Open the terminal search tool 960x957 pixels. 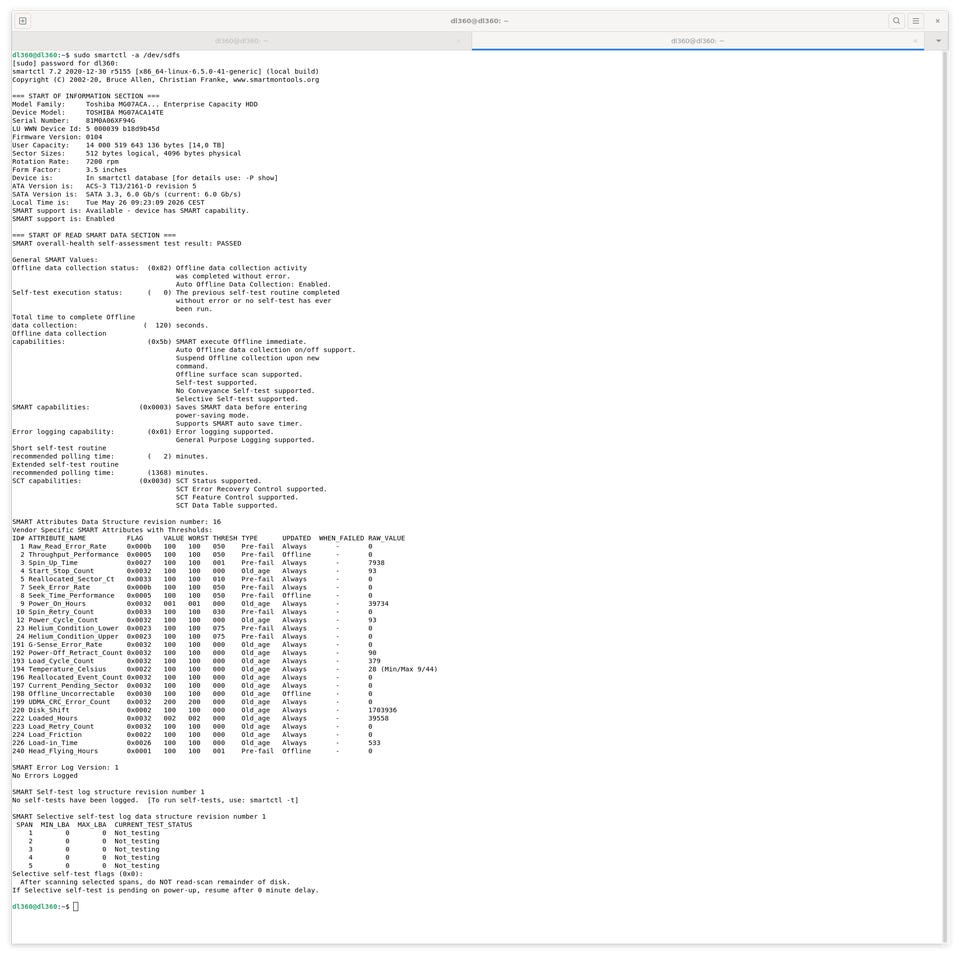pyautogui.click(x=896, y=21)
